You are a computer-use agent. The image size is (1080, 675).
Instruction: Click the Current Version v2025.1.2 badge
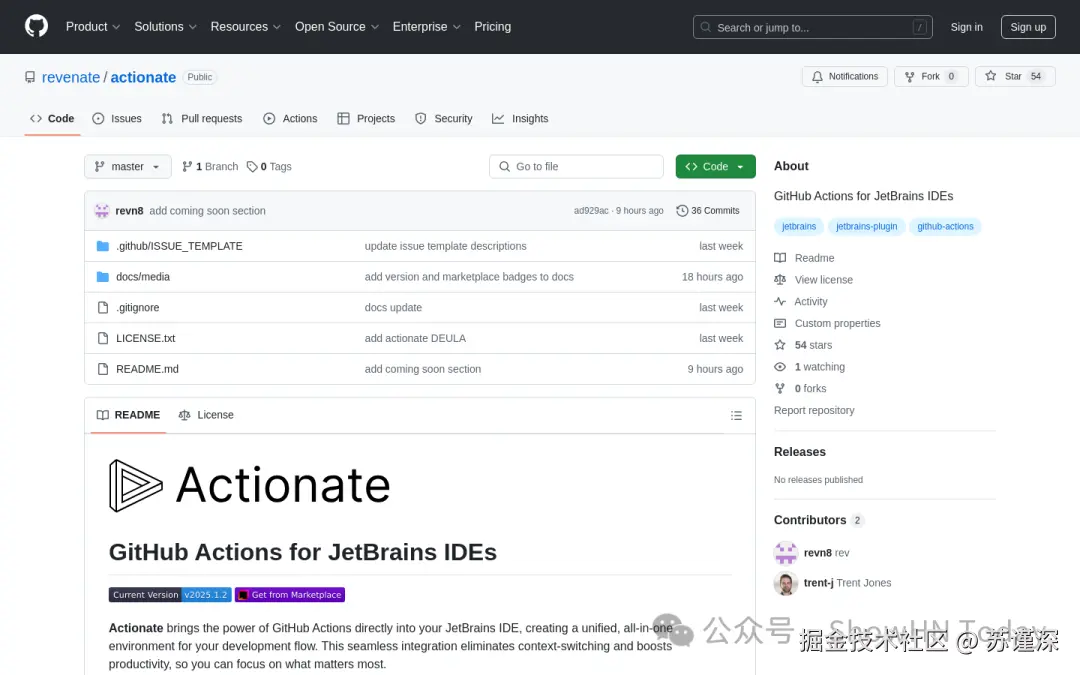170,595
